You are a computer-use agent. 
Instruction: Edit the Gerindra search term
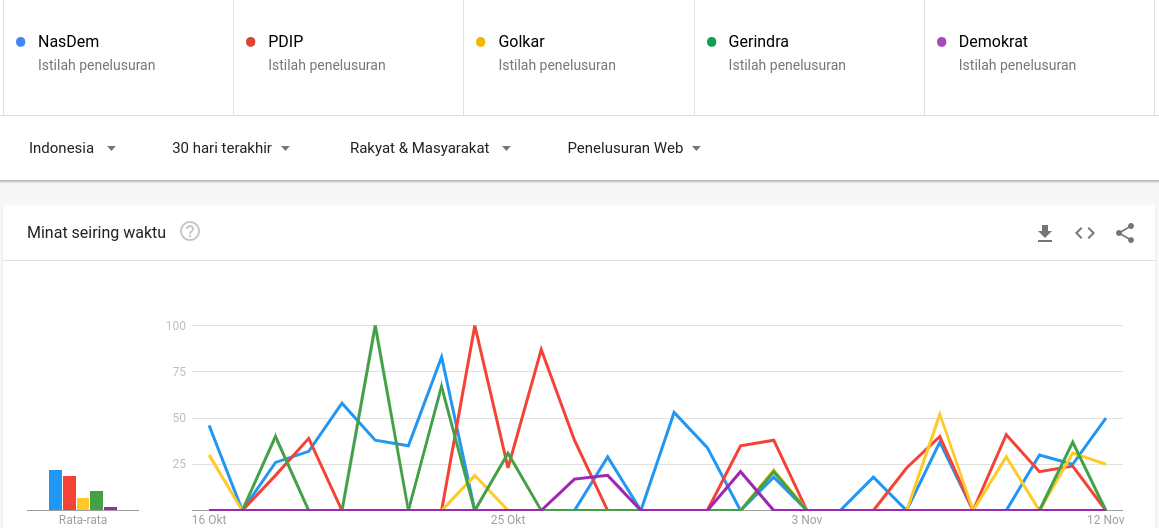[758, 41]
